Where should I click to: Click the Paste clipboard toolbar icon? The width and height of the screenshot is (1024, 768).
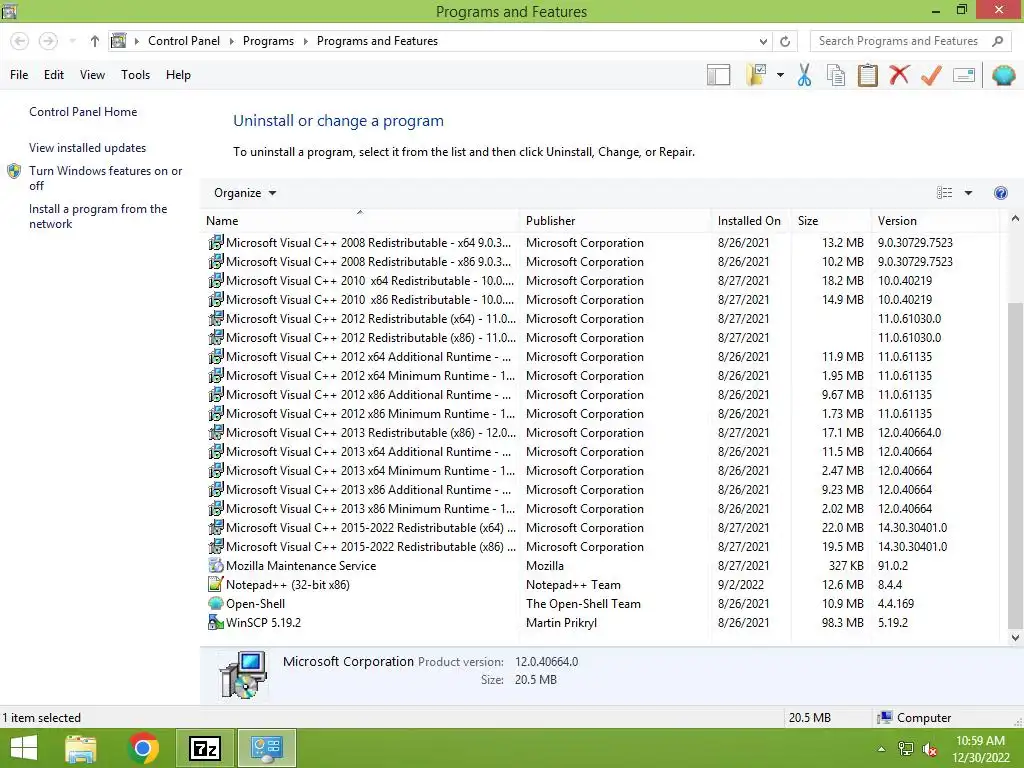pos(867,75)
